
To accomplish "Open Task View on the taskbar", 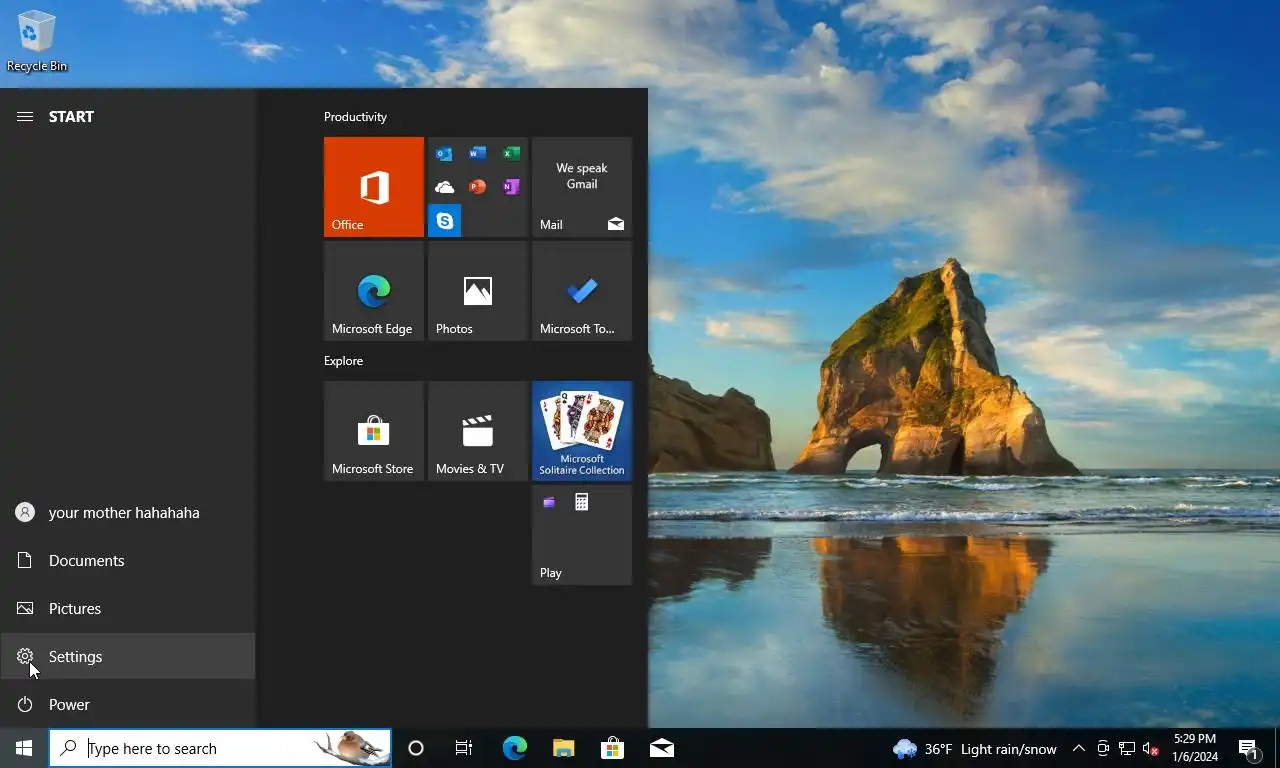I will click(464, 748).
